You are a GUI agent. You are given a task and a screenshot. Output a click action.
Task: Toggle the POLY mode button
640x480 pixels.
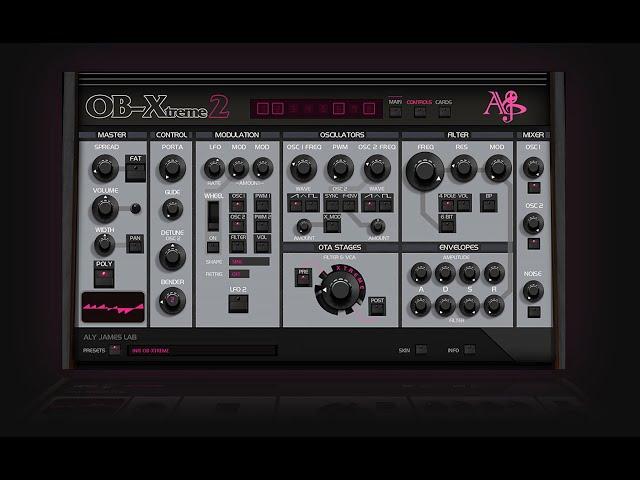(104, 274)
